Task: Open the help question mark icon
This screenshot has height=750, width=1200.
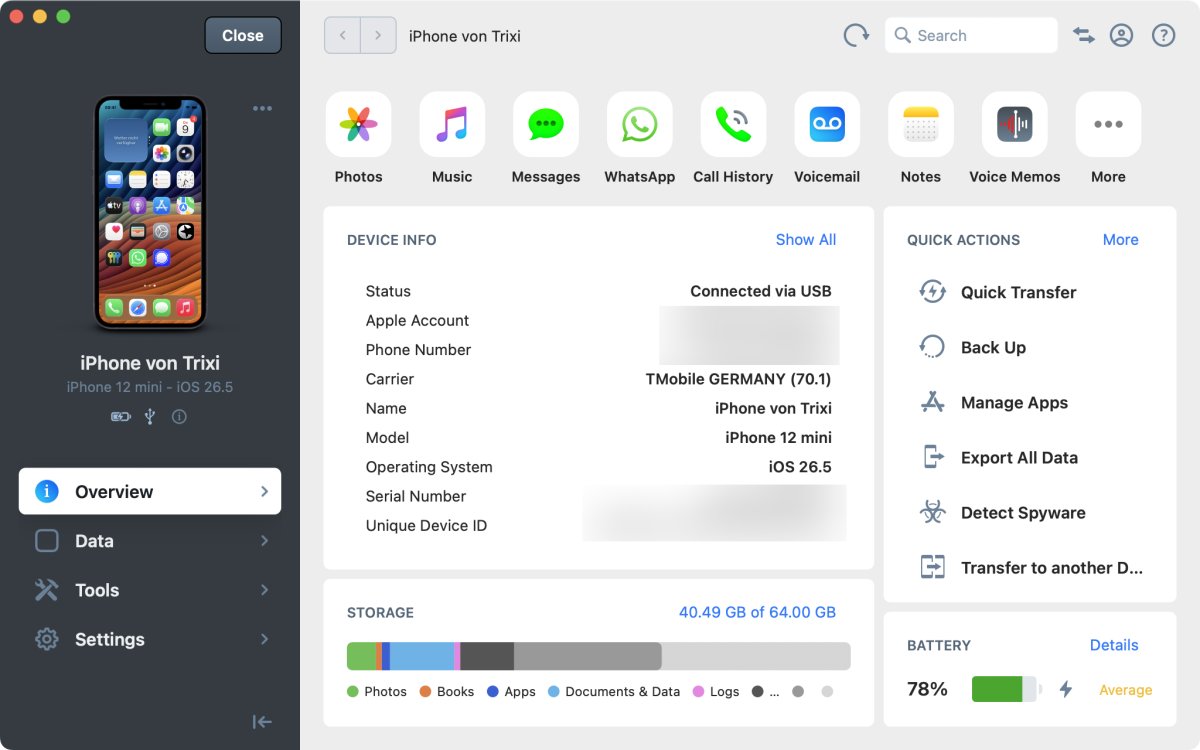Action: tap(1163, 35)
